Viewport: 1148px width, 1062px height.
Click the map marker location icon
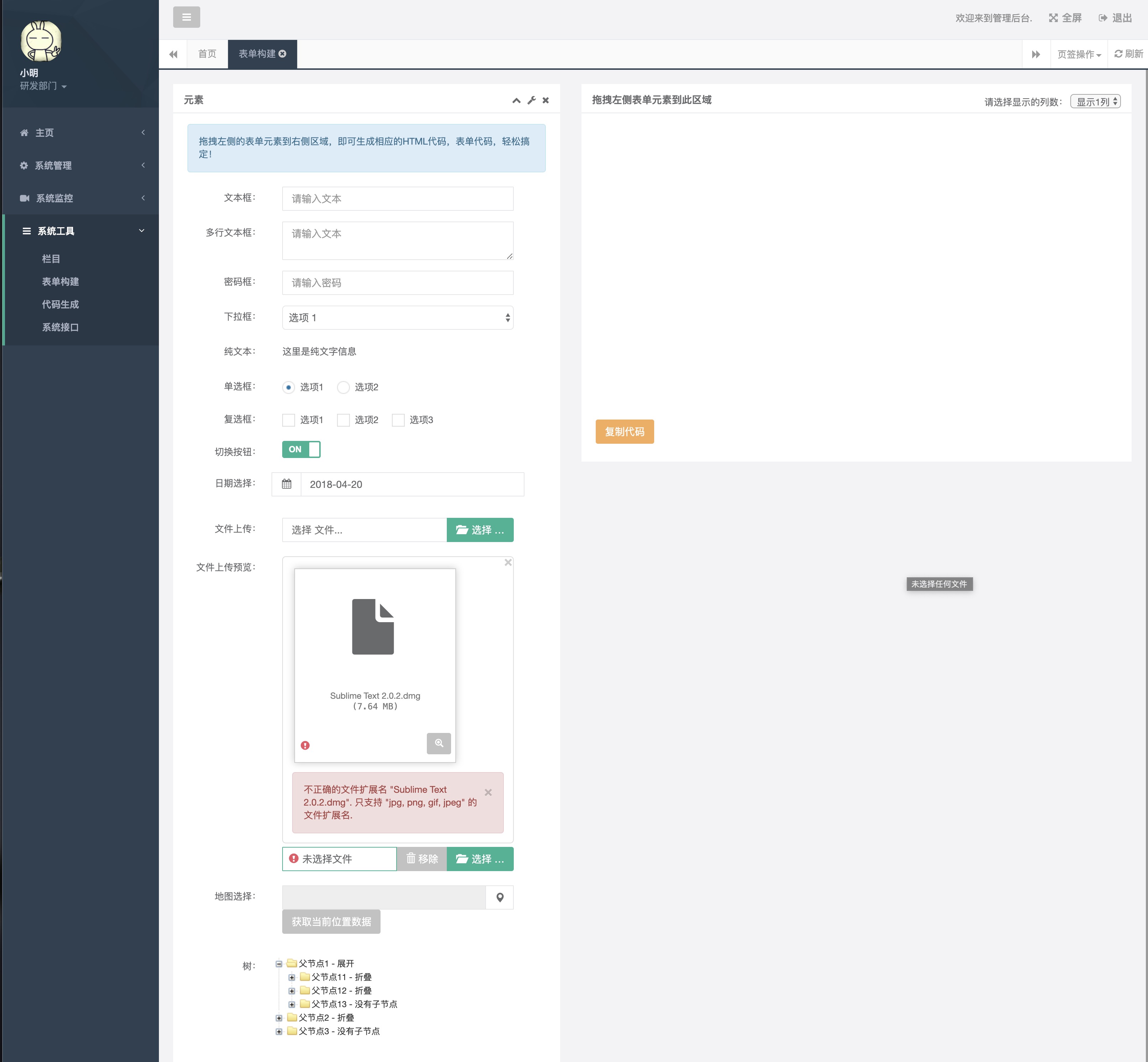coord(500,897)
